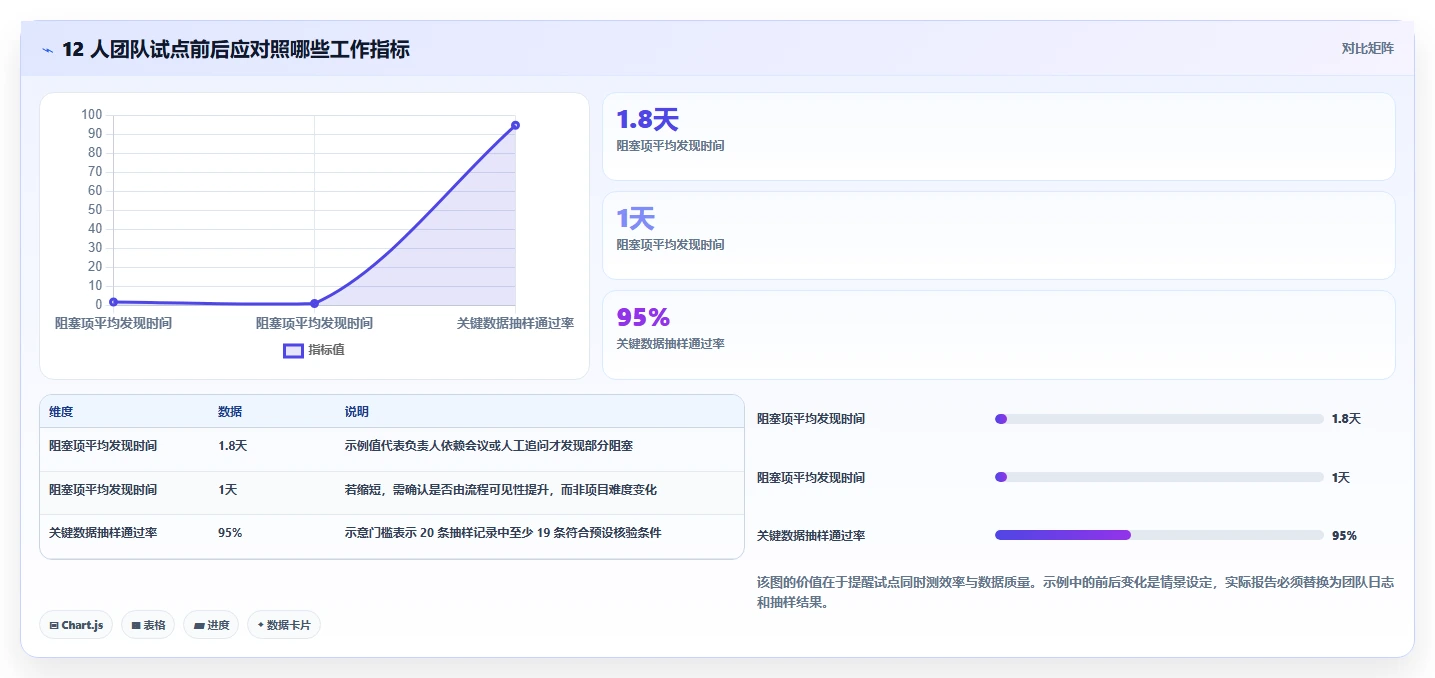Click the chart's highest data point near 95

coord(515,125)
